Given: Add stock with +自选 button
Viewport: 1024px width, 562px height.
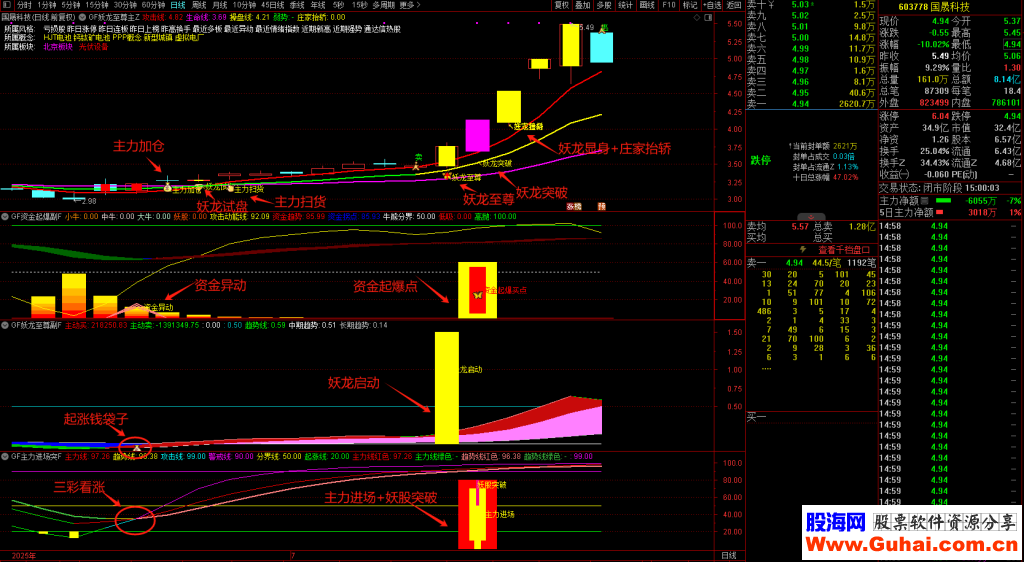Looking at the screenshot, I should (x=712, y=5).
